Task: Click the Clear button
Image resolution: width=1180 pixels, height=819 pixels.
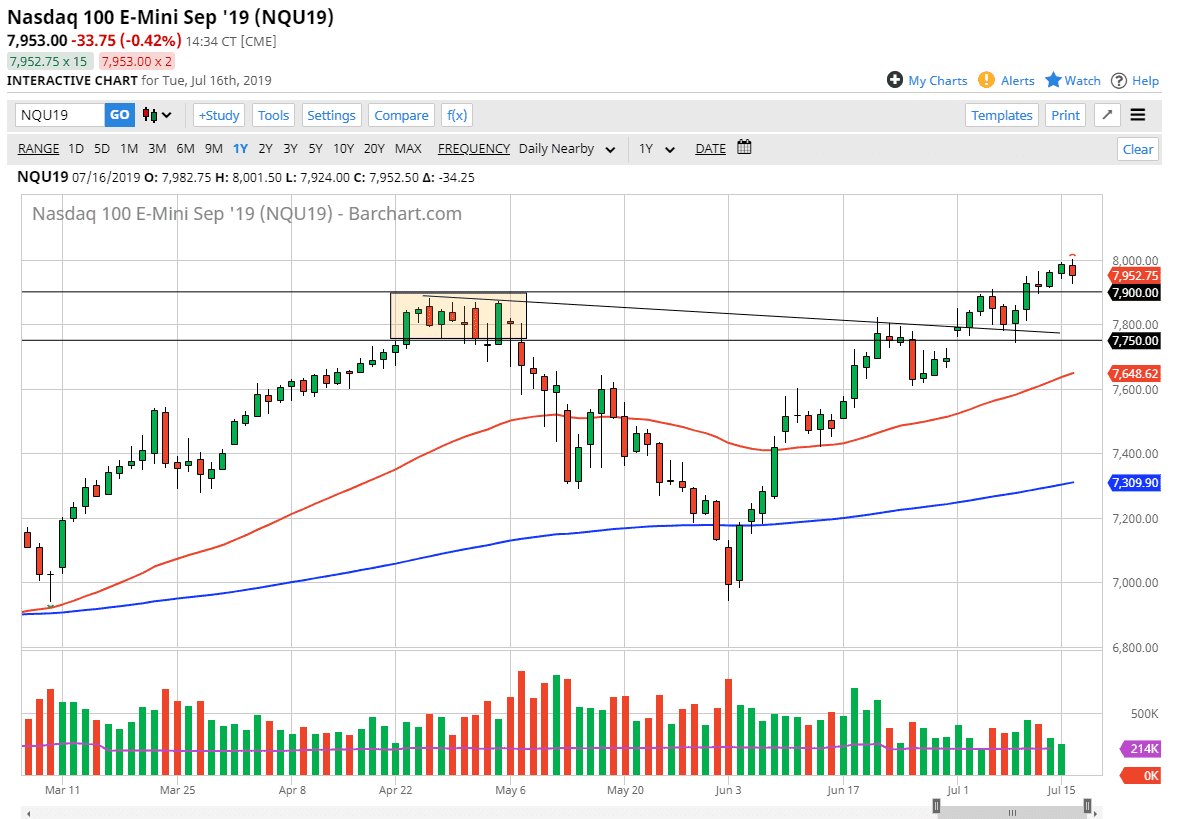Action: (x=1138, y=149)
